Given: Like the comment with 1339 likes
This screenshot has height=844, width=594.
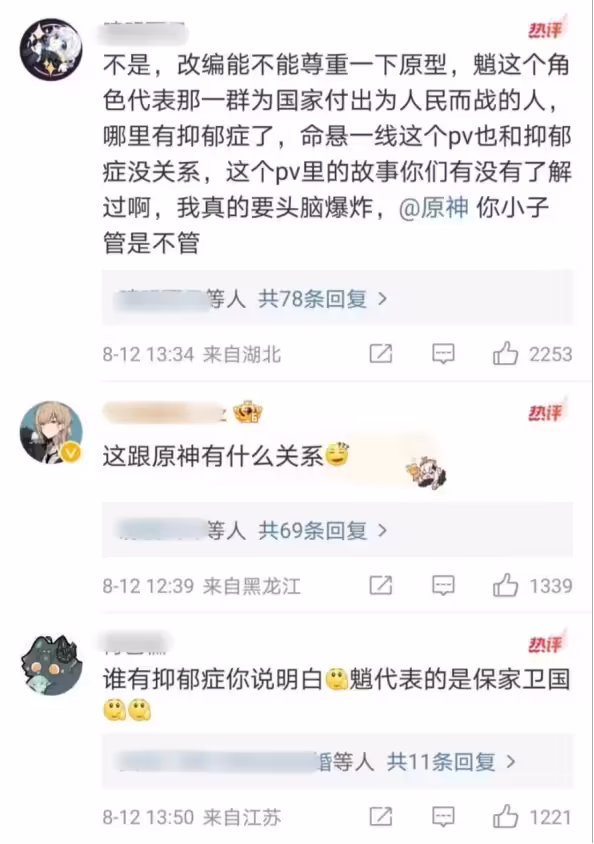Looking at the screenshot, I should (x=505, y=585).
